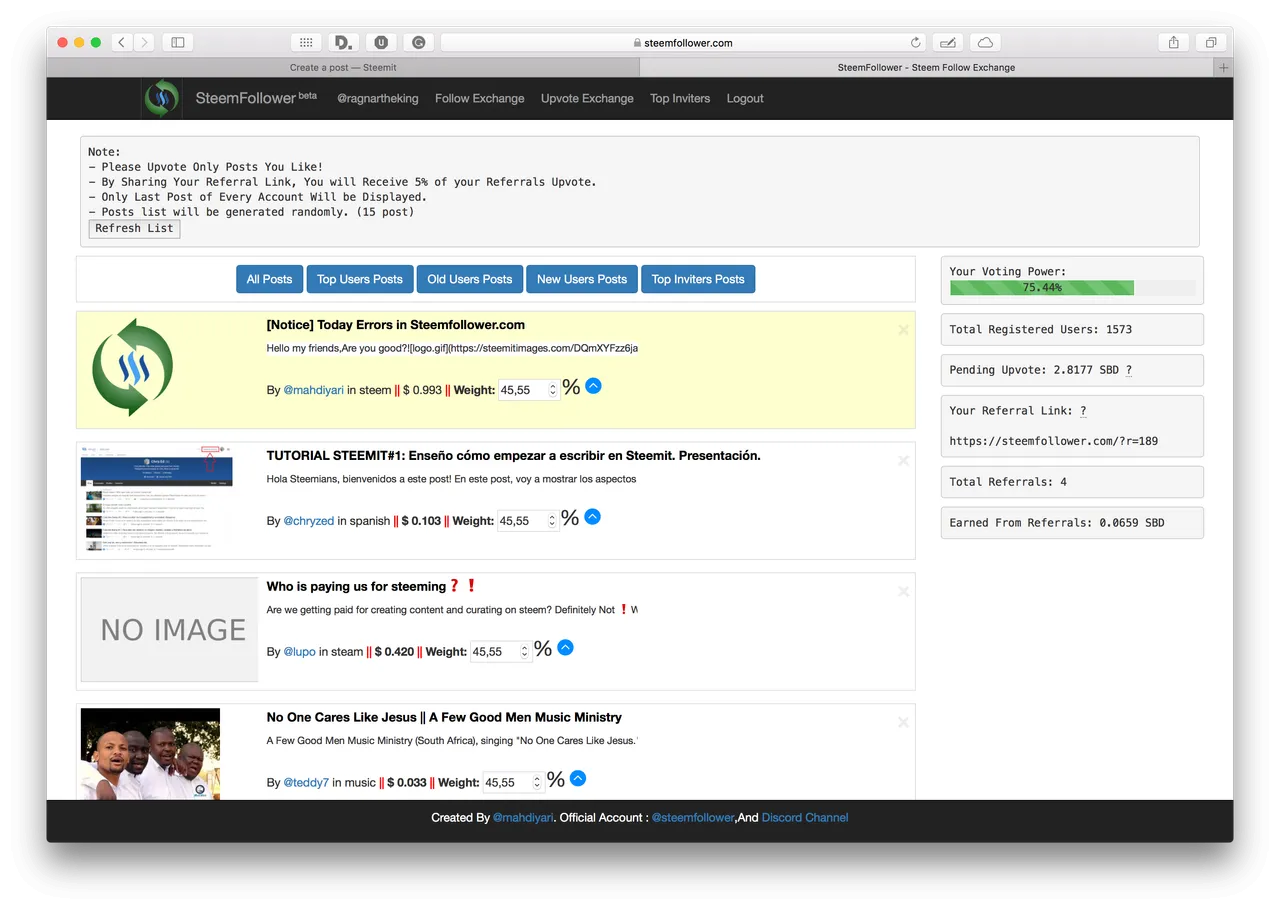
Task: Open the TUTORIAL STEEMIT#1 post thumbnail
Action: point(157,501)
